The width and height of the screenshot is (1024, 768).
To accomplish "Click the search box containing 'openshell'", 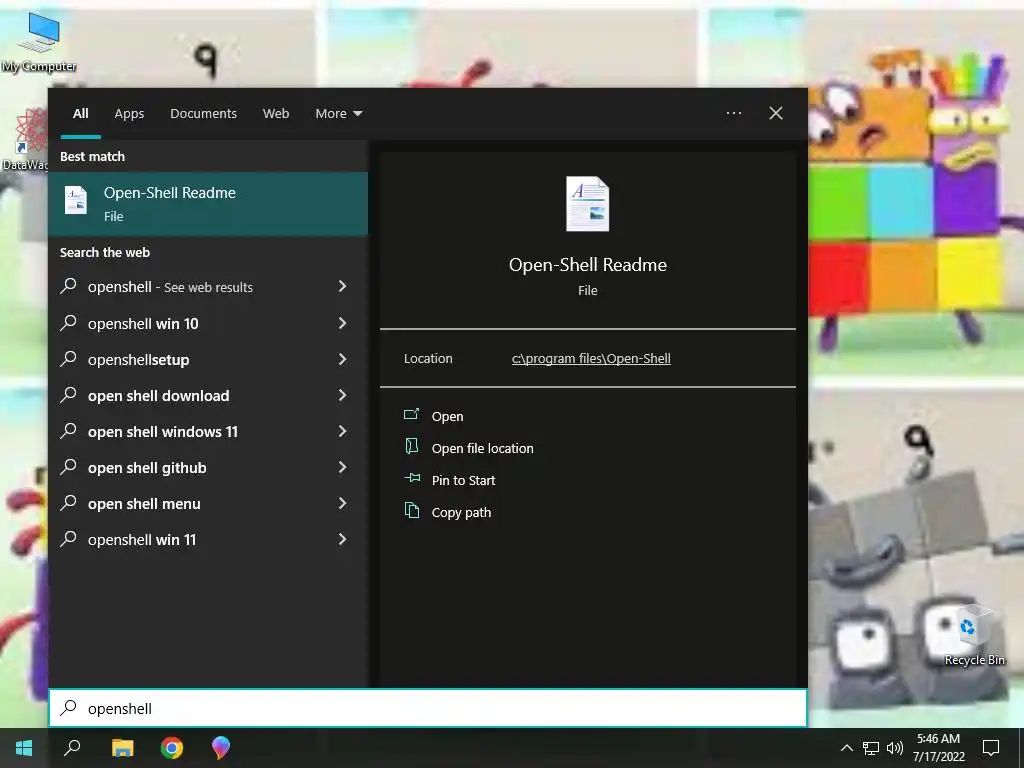I will pos(428,708).
